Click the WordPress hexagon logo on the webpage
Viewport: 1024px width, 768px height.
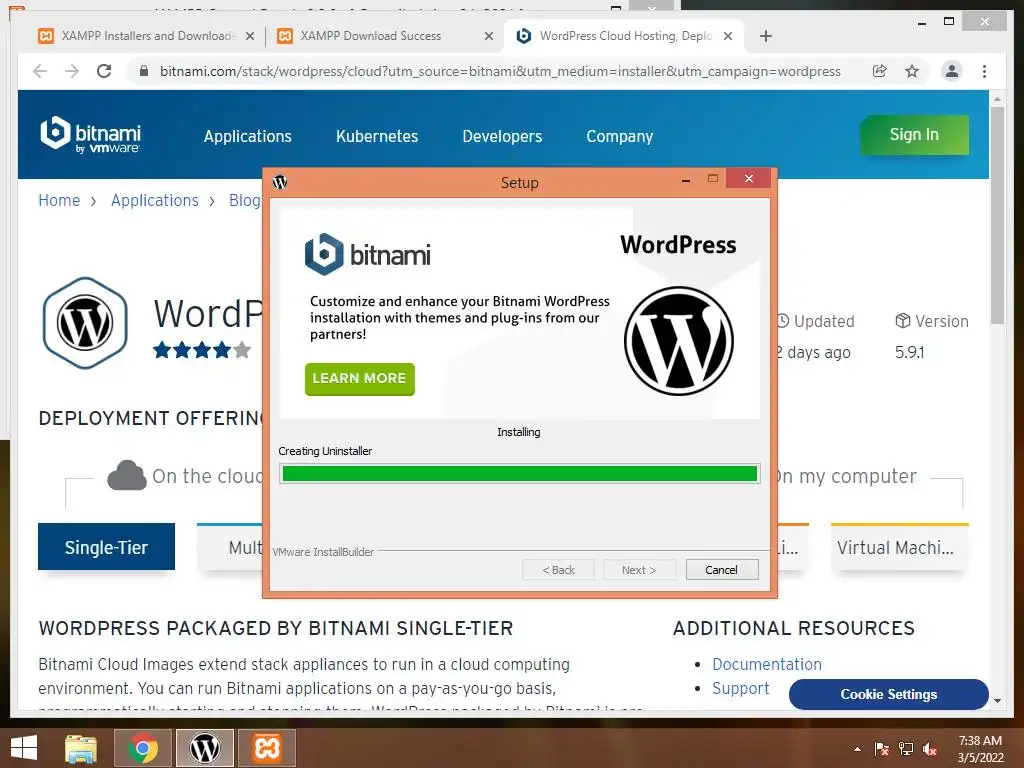click(x=86, y=323)
